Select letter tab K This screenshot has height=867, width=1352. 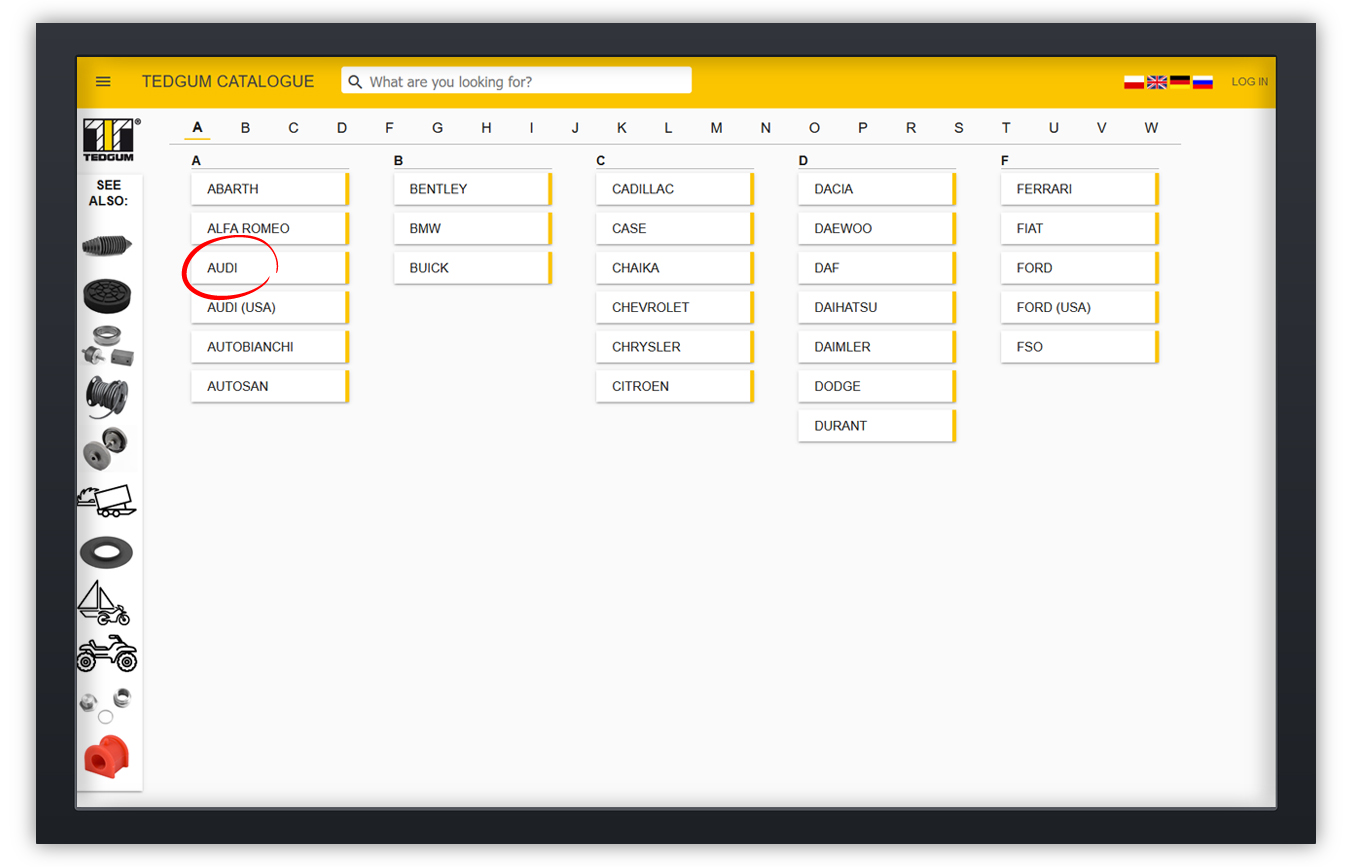(622, 128)
